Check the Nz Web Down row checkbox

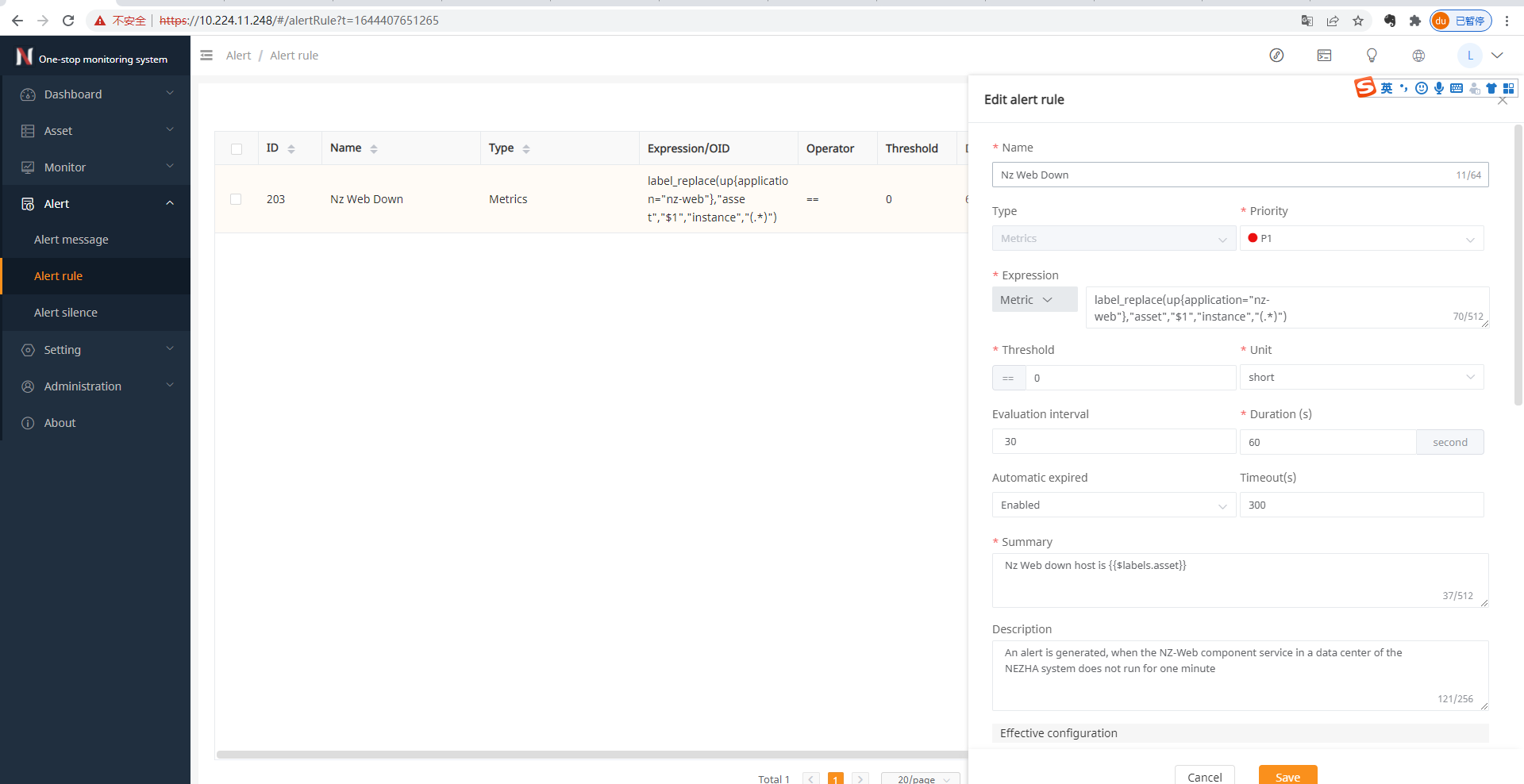click(x=236, y=199)
